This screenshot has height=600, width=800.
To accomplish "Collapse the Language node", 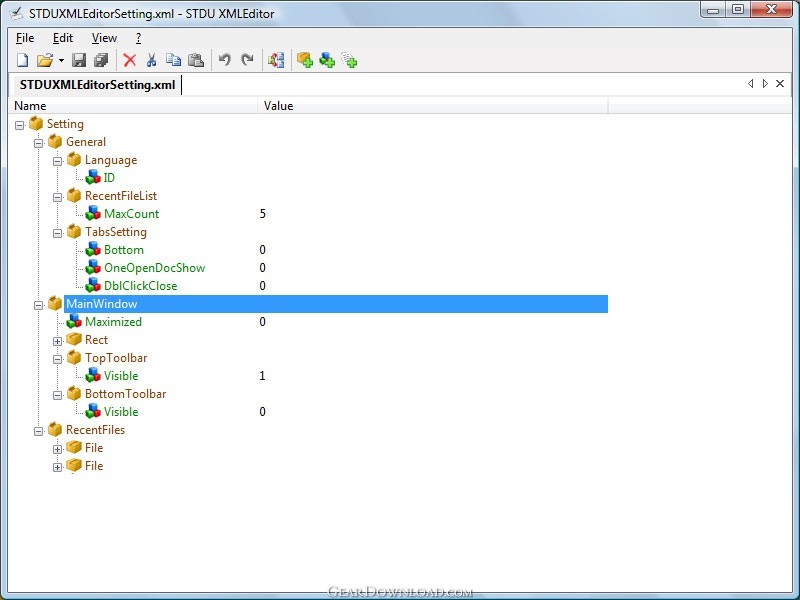I will point(57,161).
